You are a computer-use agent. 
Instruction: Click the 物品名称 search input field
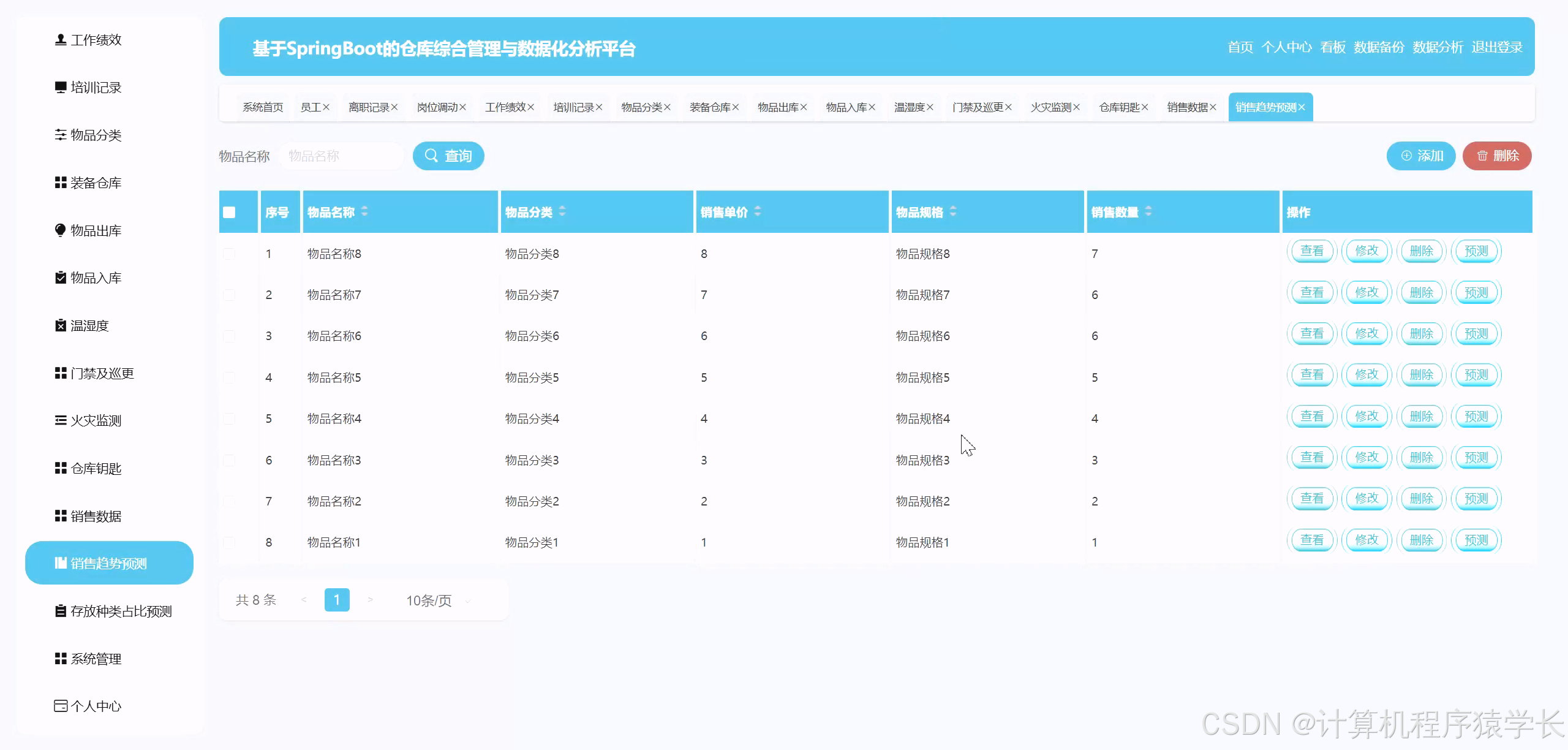click(341, 156)
